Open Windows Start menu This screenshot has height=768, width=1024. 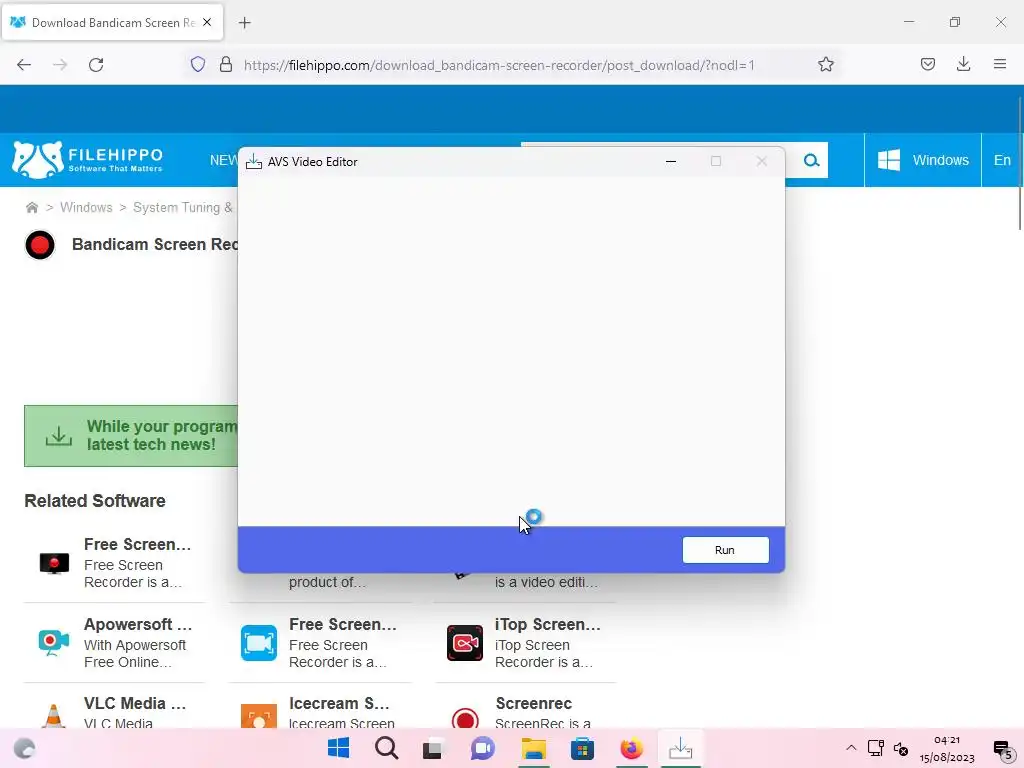[x=338, y=748]
